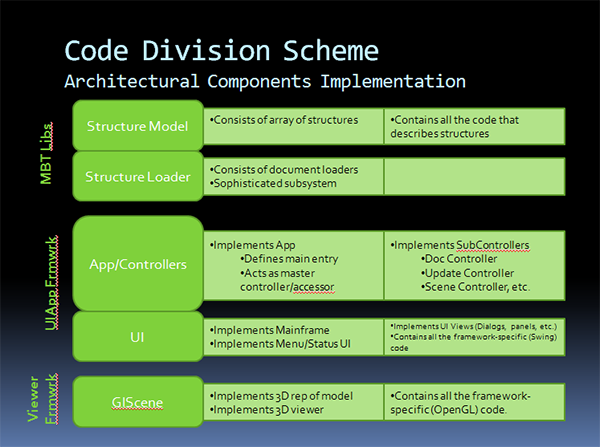This screenshot has width=600, height=447.
Task: Click the green UI box
Action: point(138,336)
